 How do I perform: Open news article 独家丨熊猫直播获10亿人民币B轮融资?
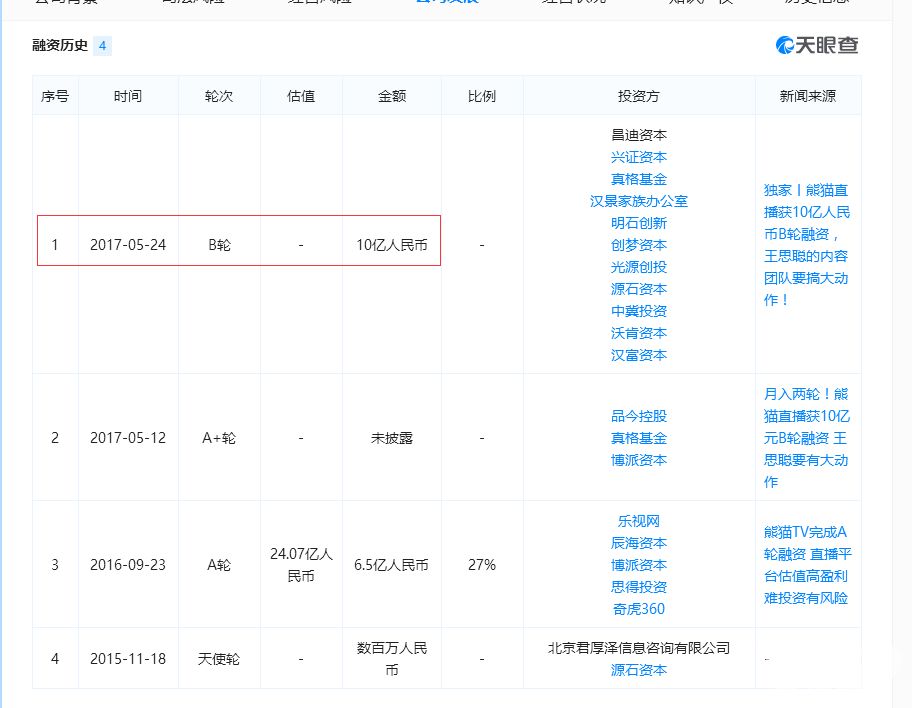click(x=806, y=245)
